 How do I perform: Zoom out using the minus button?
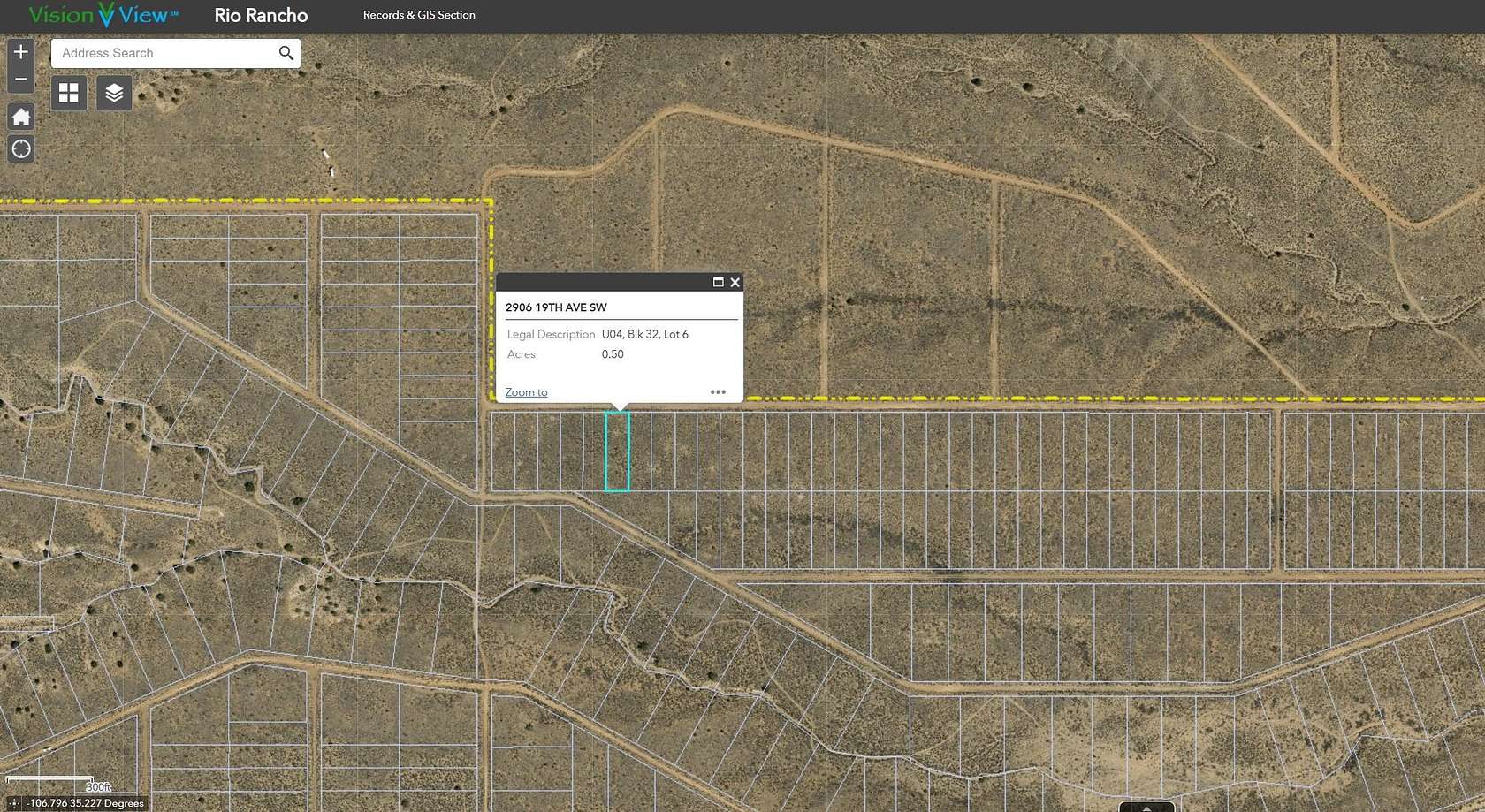[x=20, y=79]
